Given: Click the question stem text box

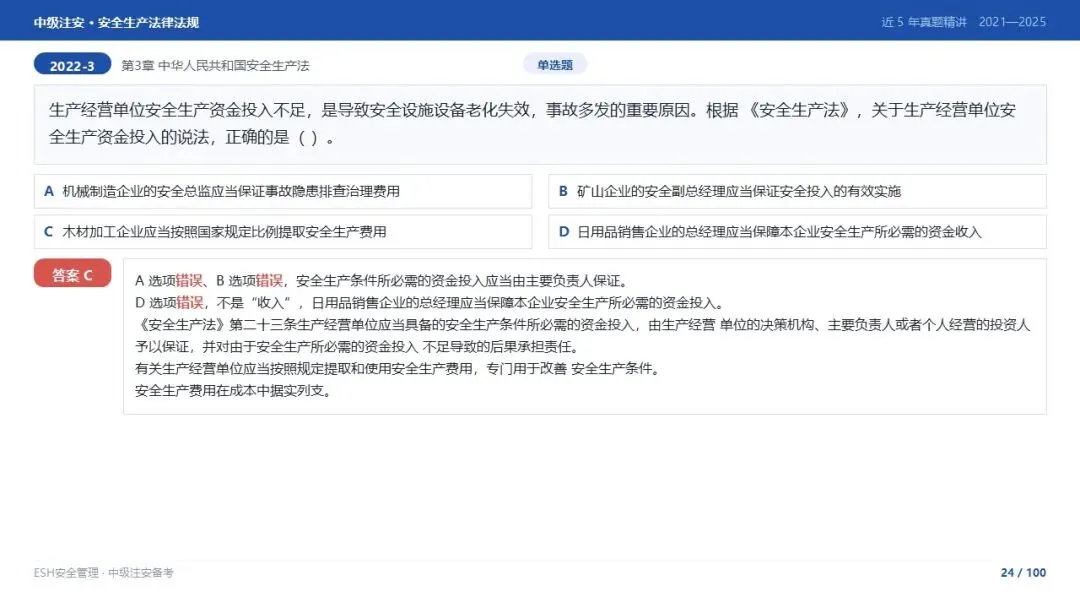Looking at the screenshot, I should [540, 125].
